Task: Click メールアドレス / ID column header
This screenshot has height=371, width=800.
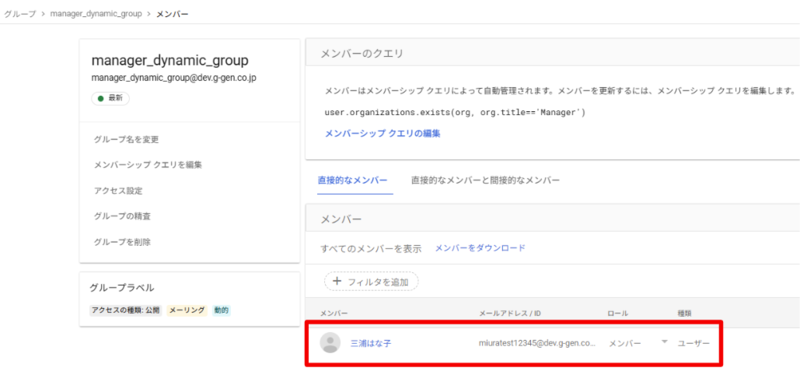Action: 510,313
